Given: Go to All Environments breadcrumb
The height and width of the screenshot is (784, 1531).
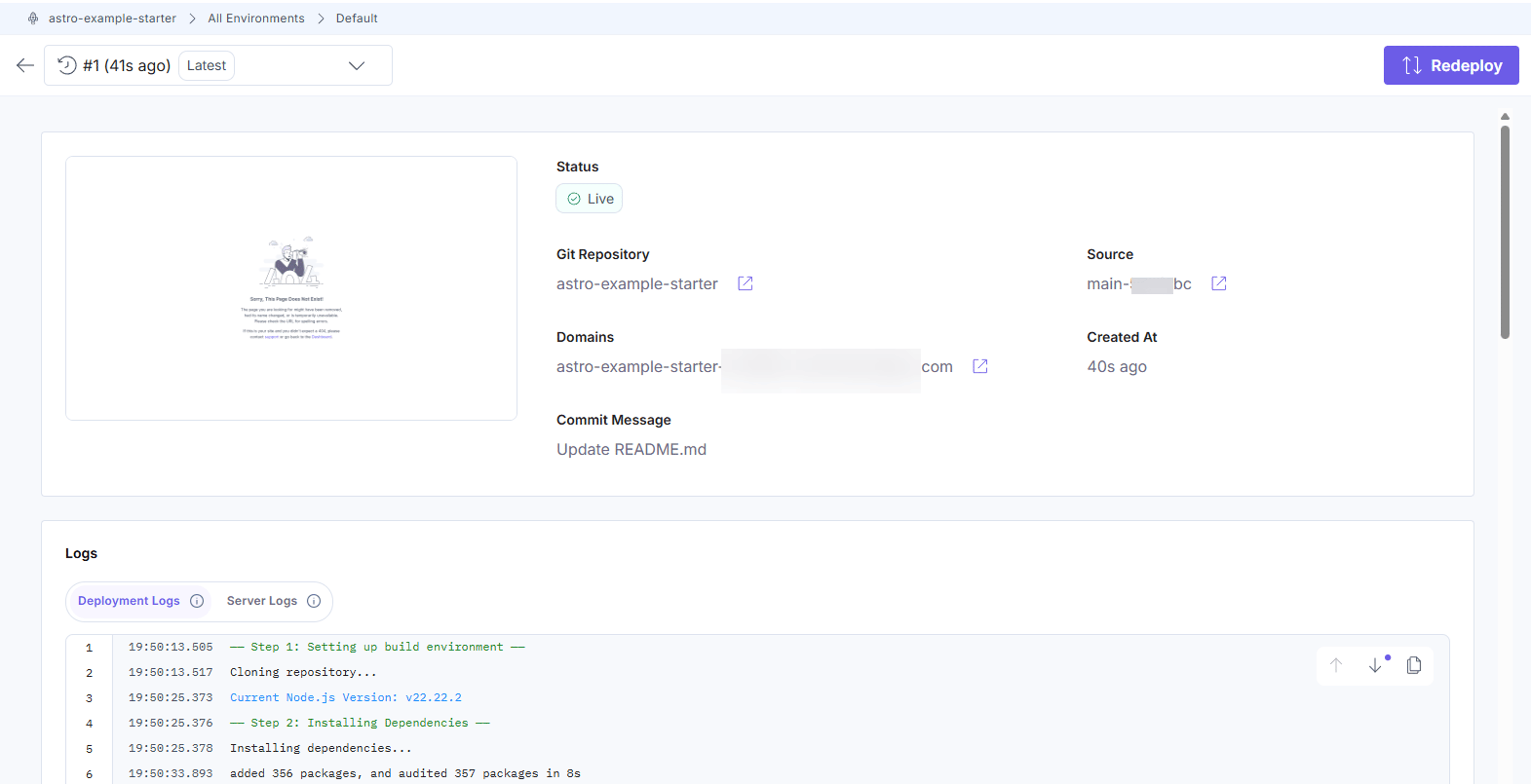Looking at the screenshot, I should click(x=256, y=18).
